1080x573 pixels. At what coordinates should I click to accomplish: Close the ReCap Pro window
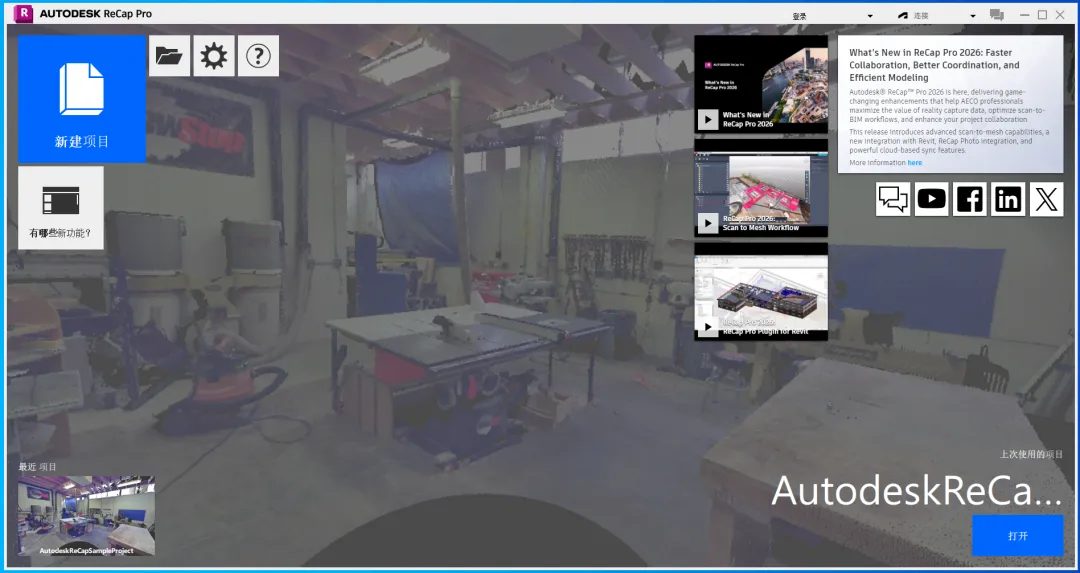point(1061,14)
